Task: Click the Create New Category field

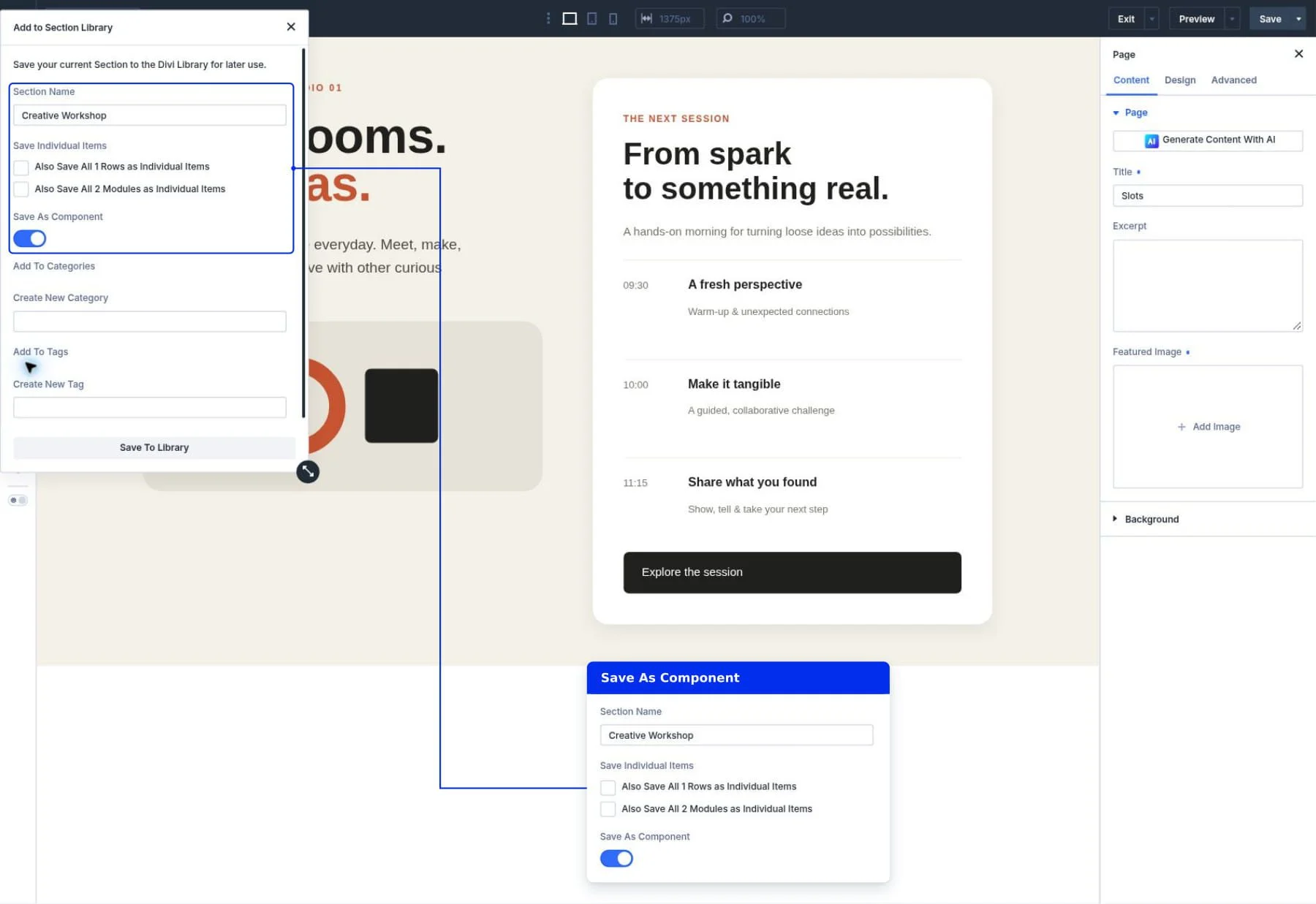Action: tap(150, 322)
